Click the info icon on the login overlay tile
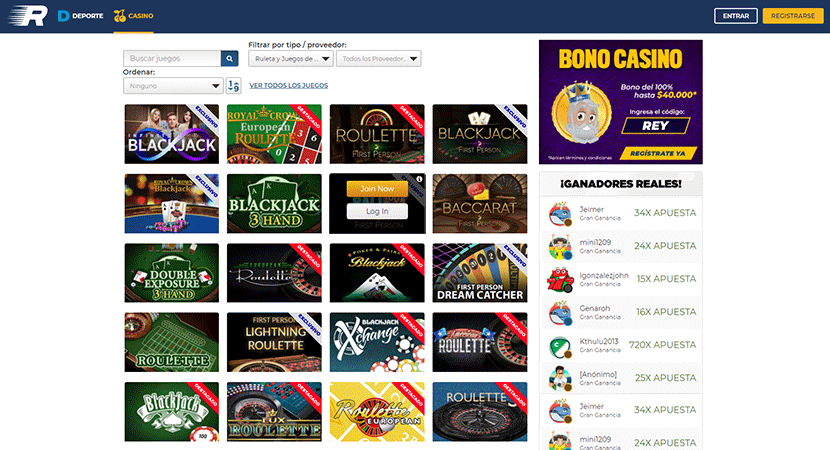830x450 pixels. [x=419, y=179]
